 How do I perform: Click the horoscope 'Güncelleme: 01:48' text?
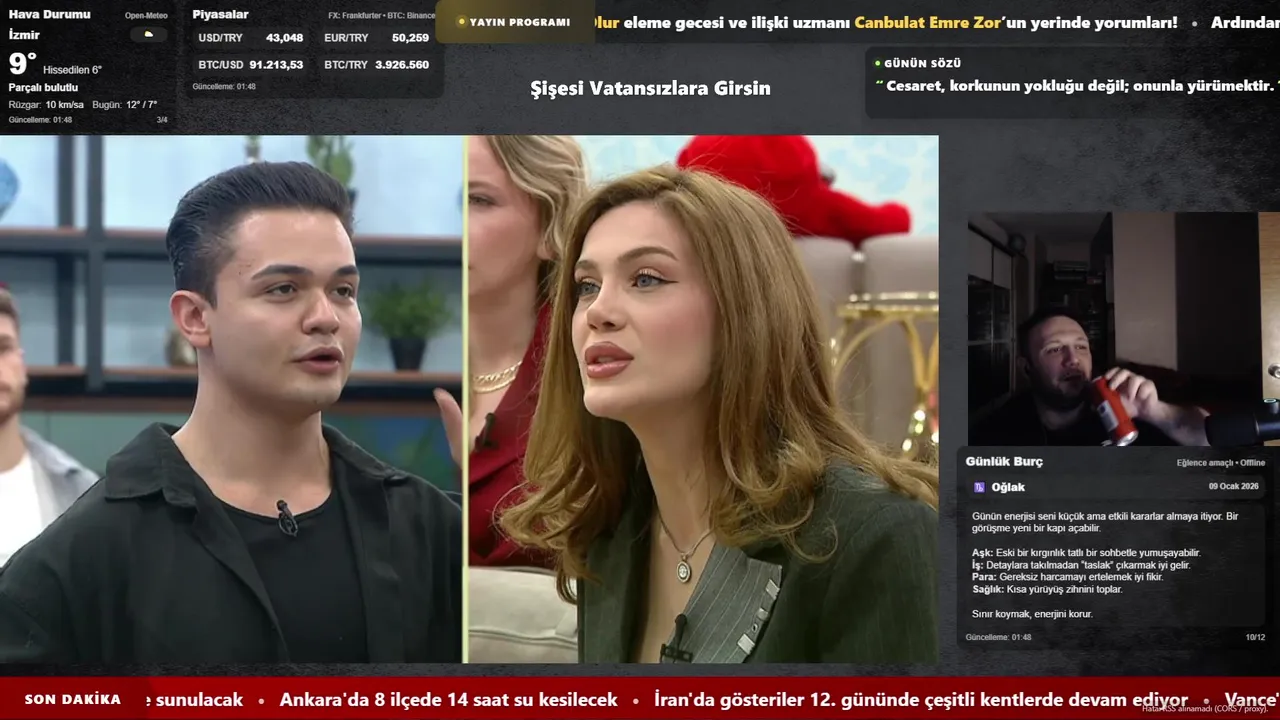point(998,637)
